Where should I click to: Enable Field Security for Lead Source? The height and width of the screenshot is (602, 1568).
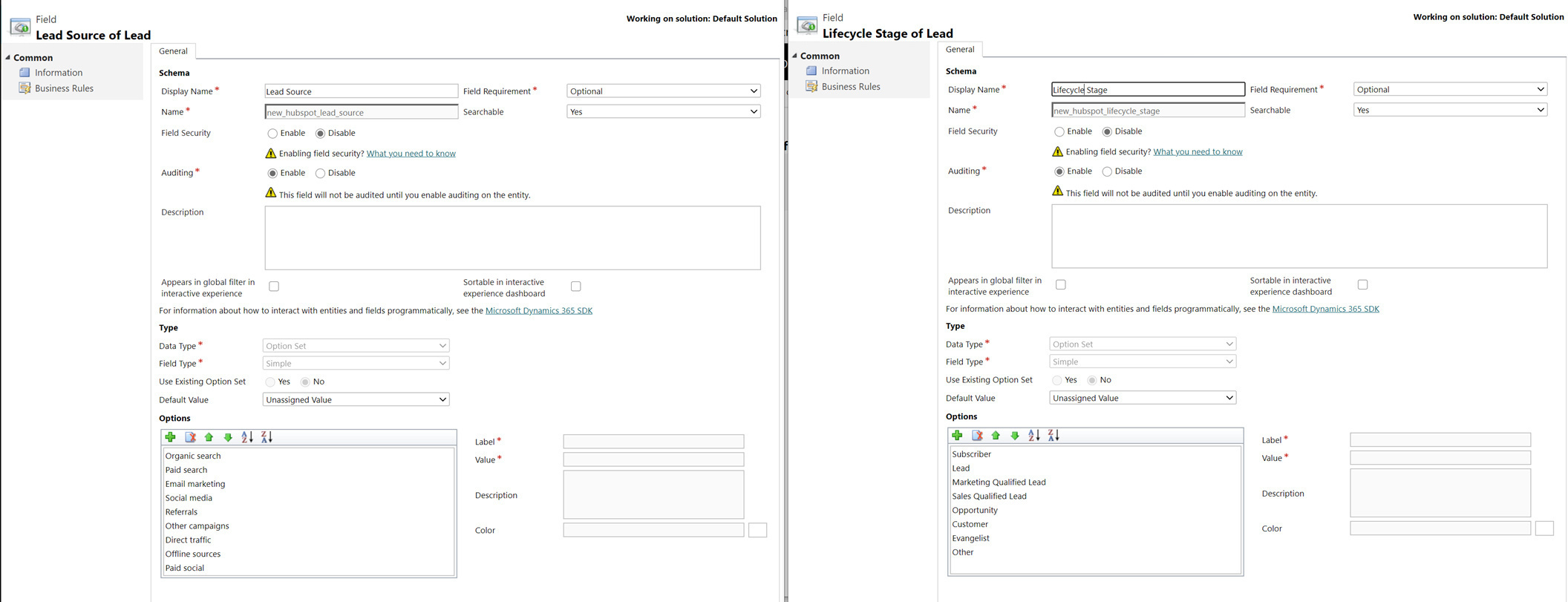pos(272,134)
